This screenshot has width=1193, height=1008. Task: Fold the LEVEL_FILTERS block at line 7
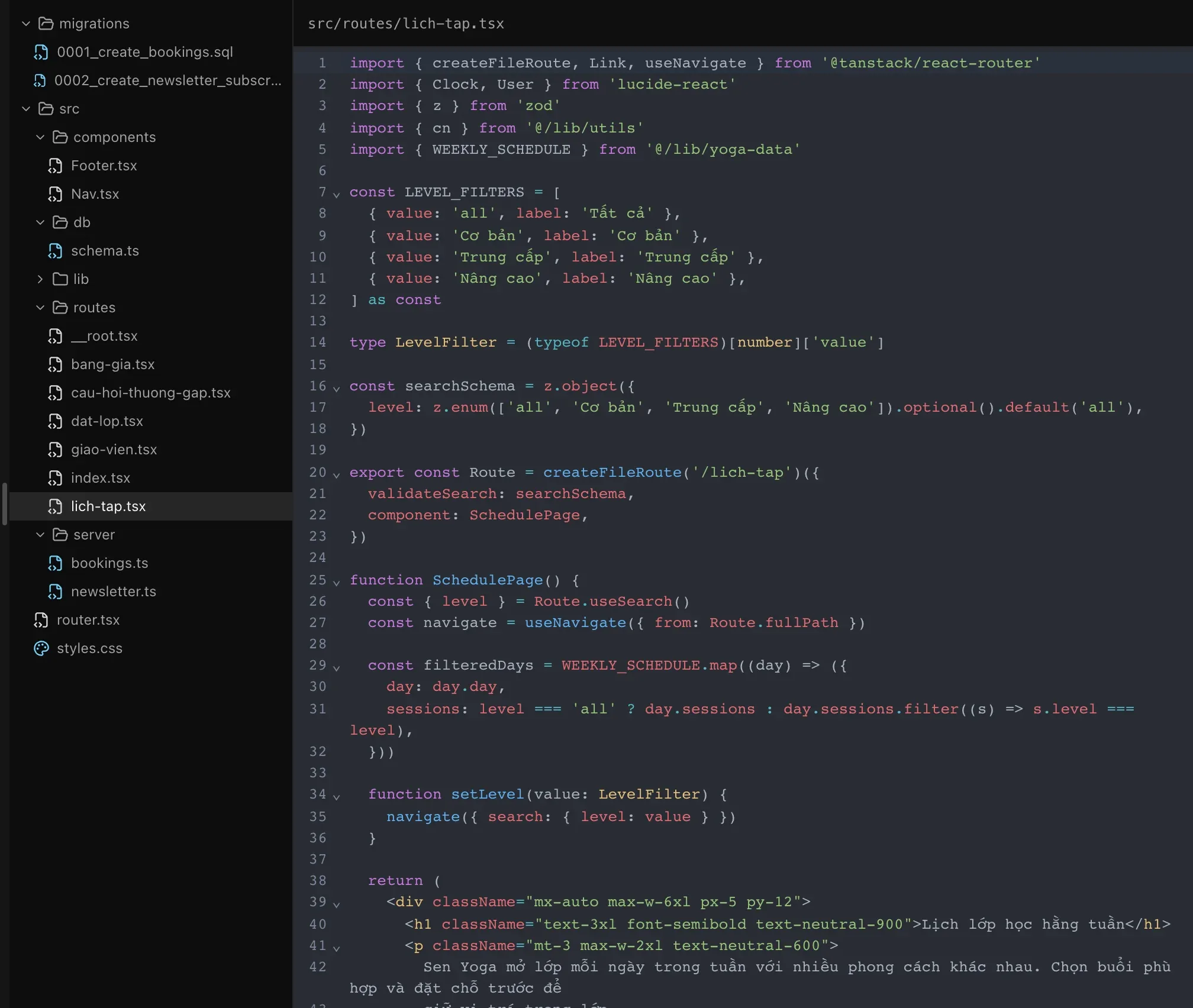point(336,194)
